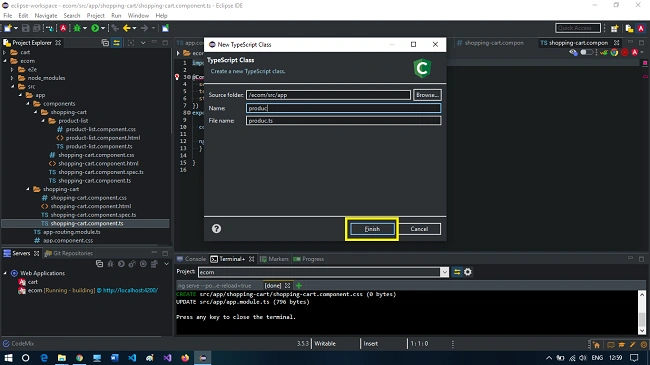The height and width of the screenshot is (365, 650).
Task: Switch to the Markers tab
Action: [274, 259]
